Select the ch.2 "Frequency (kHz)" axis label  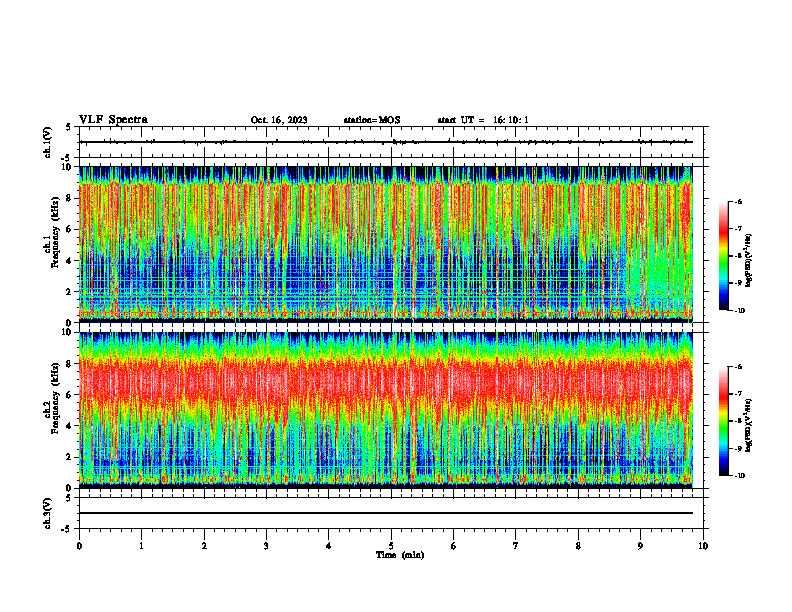[55, 398]
